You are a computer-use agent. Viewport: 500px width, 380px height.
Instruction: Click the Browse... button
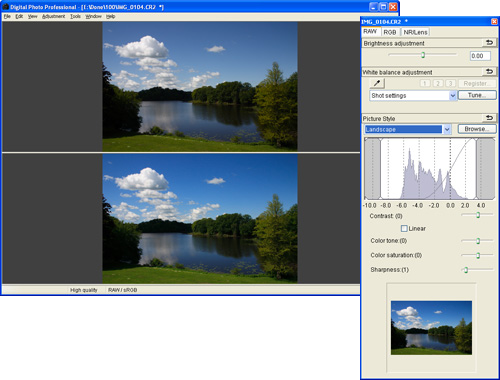click(x=477, y=129)
